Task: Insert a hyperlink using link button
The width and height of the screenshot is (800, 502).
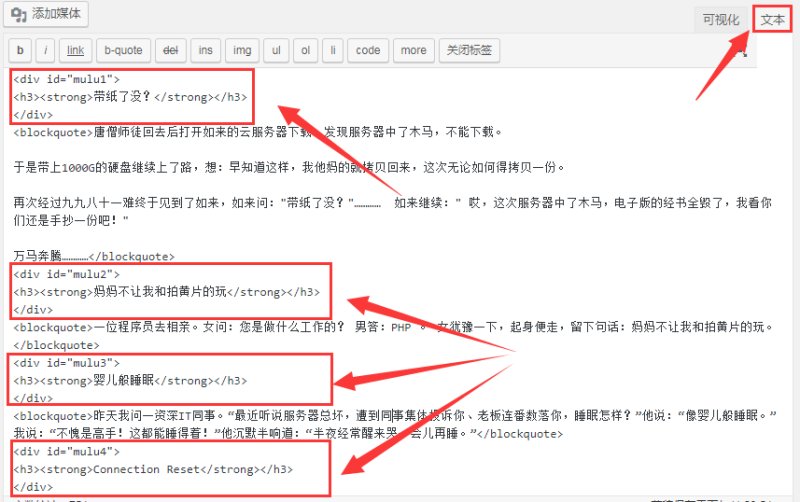Action: [76, 50]
